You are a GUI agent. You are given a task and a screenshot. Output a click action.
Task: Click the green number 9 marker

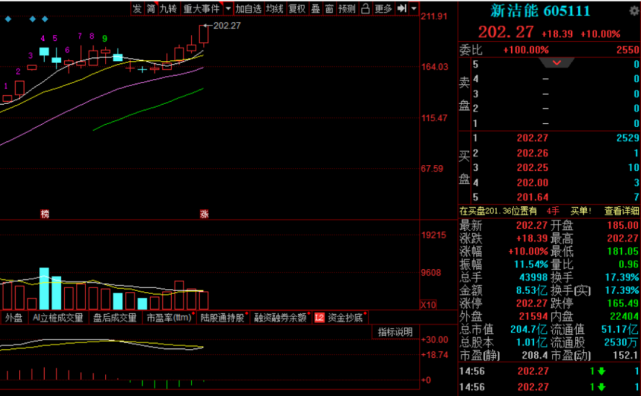click(105, 39)
